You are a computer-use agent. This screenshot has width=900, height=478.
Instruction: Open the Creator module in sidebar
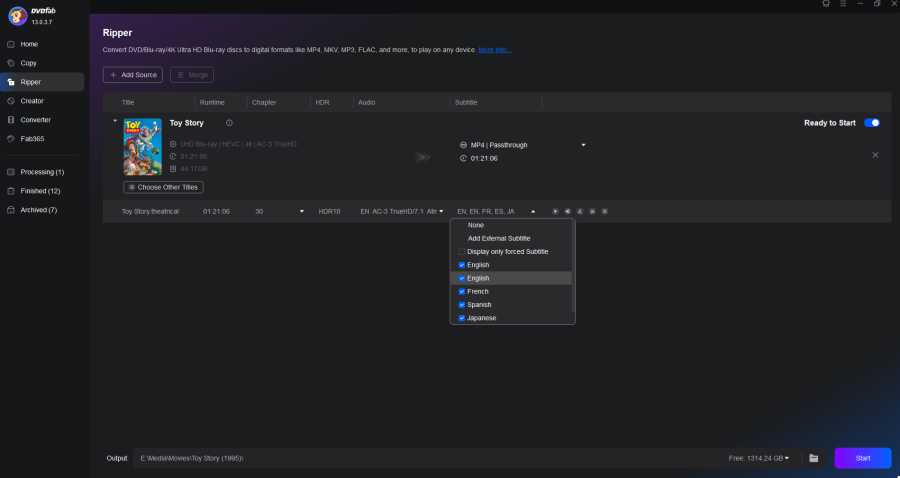(32, 101)
